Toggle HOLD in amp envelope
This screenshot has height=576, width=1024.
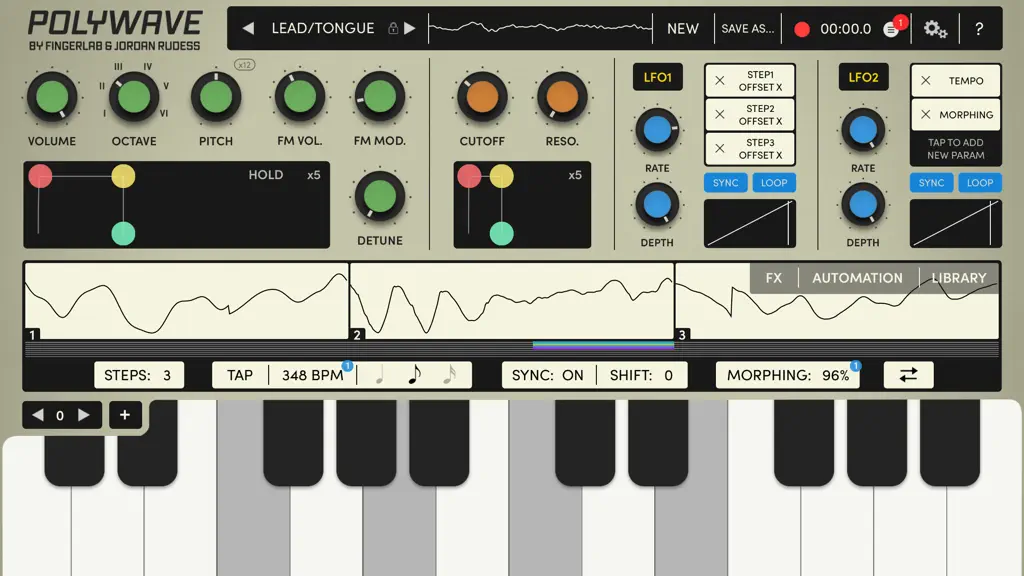(266, 175)
